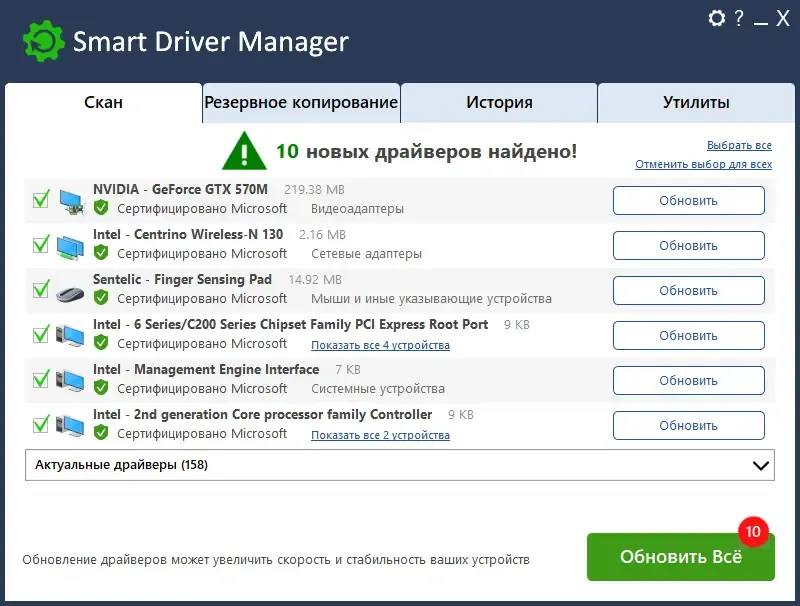
Task: Click the NVIDIA video adapter device icon
Action: (73, 199)
